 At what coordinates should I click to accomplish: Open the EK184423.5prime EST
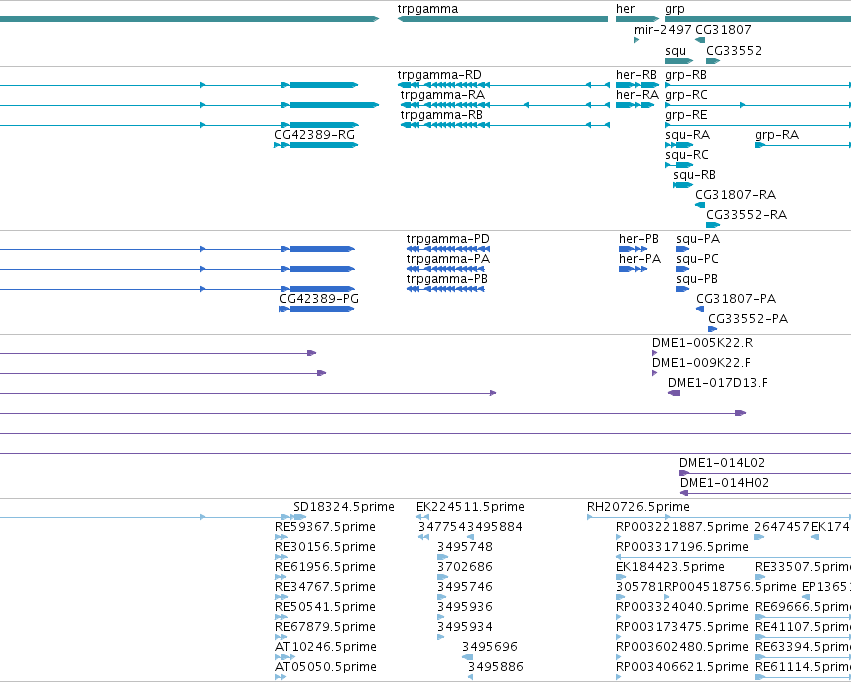(x=621, y=577)
